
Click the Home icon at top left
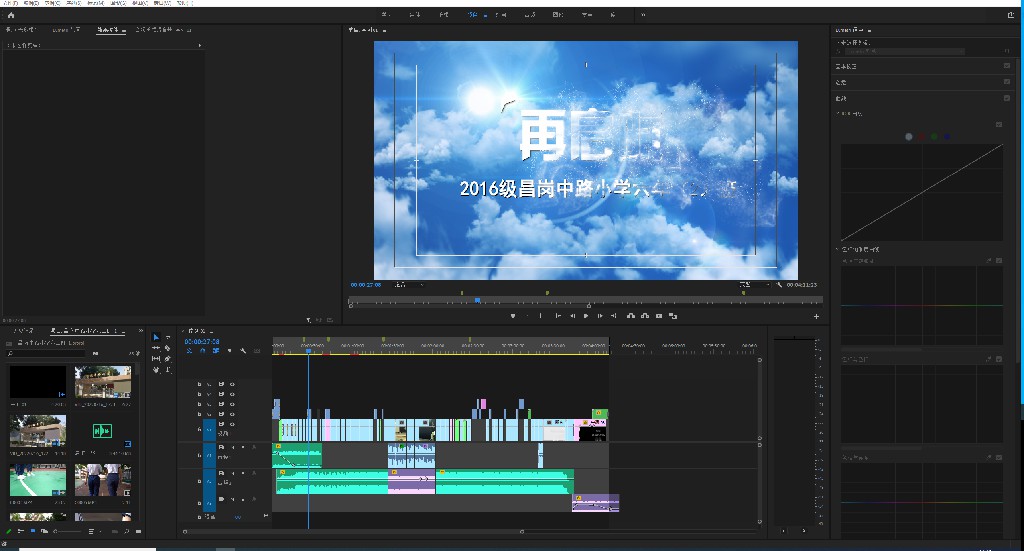click(10, 16)
